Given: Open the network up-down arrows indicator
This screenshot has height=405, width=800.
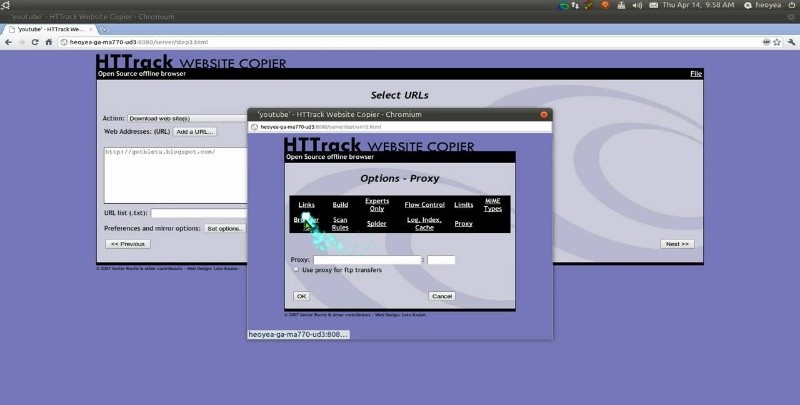Looking at the screenshot, I should click(576, 5).
